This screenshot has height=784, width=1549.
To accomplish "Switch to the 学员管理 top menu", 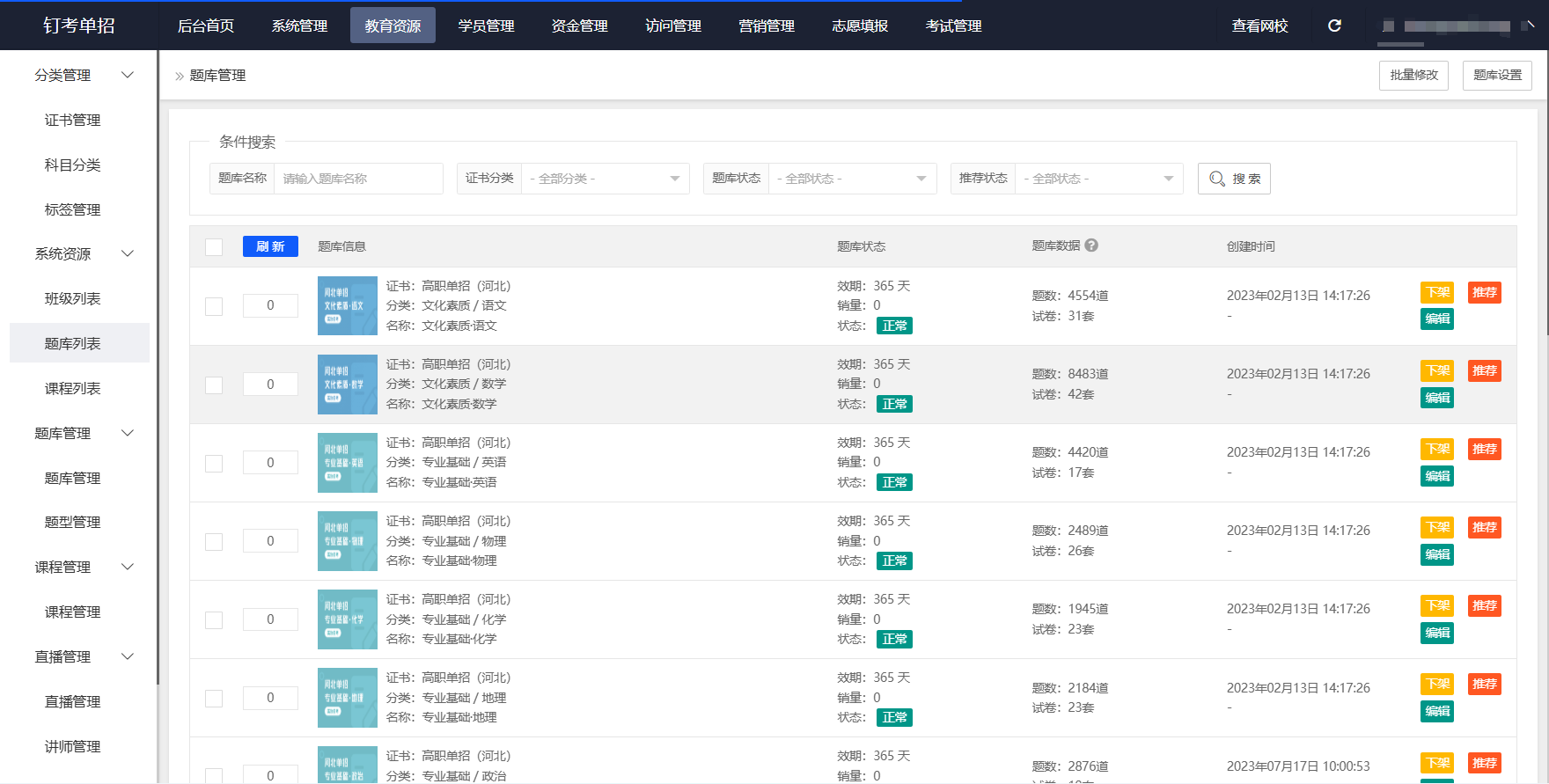I will (x=486, y=26).
